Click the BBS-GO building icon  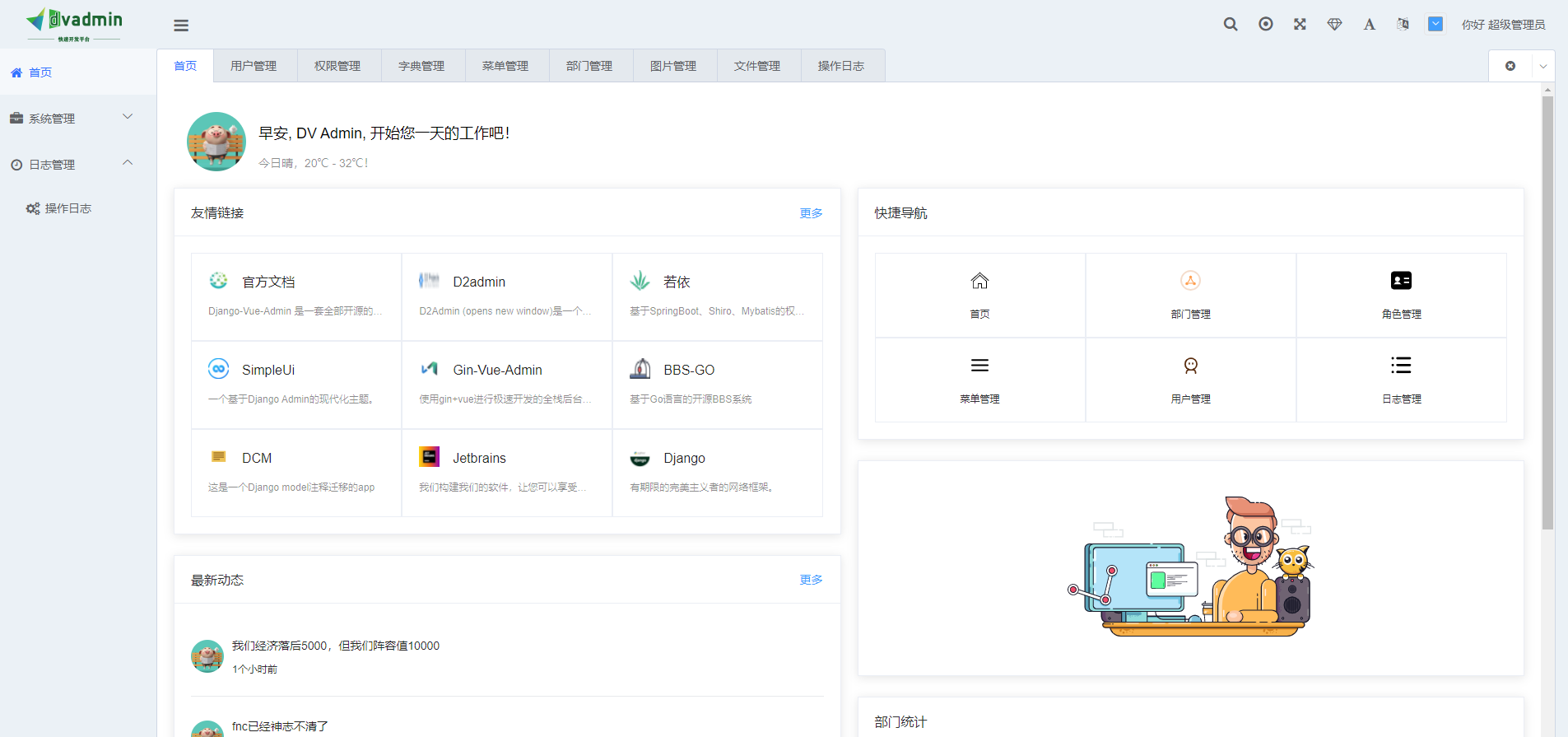[640, 369]
